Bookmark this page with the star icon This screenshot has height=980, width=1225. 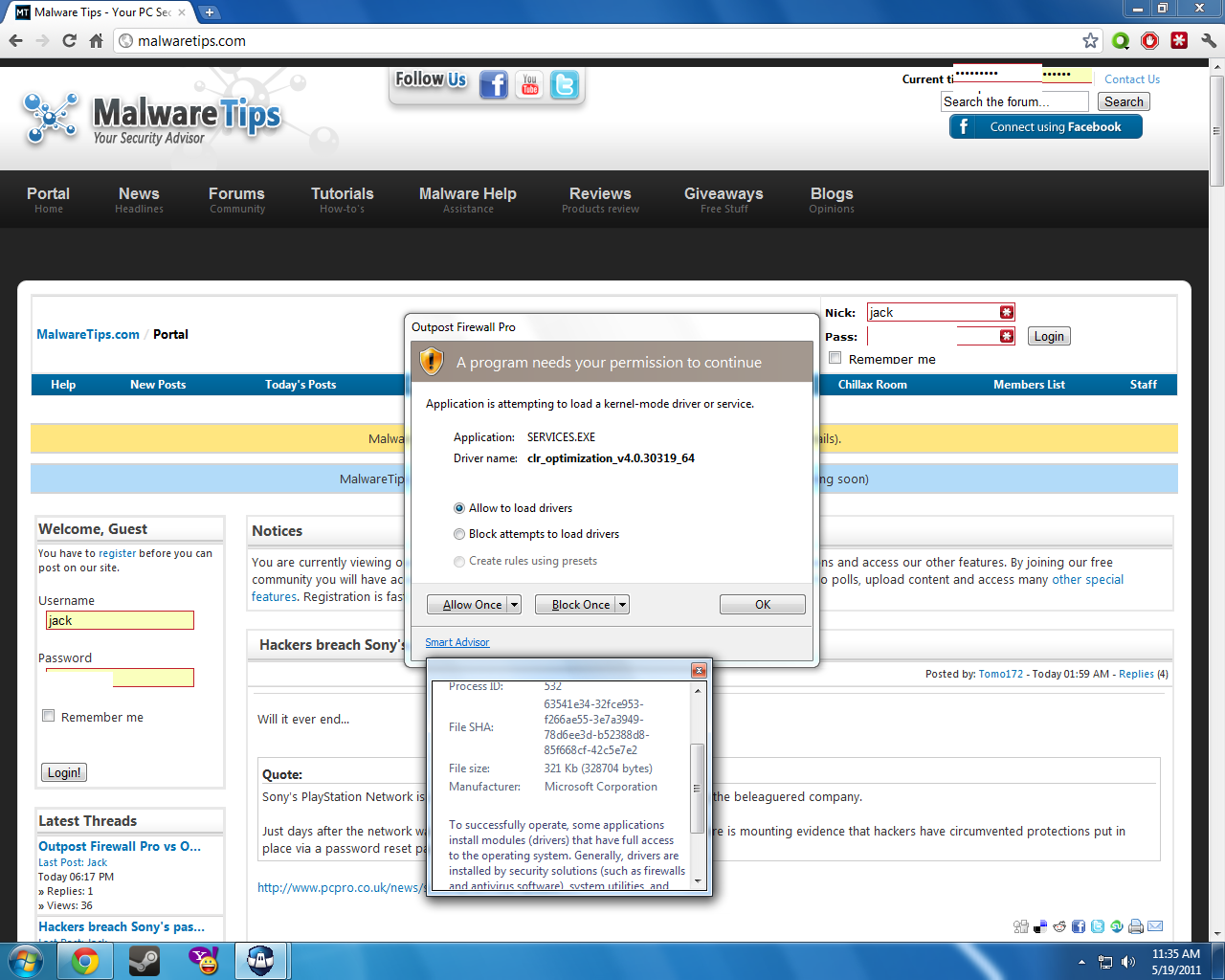(1090, 40)
